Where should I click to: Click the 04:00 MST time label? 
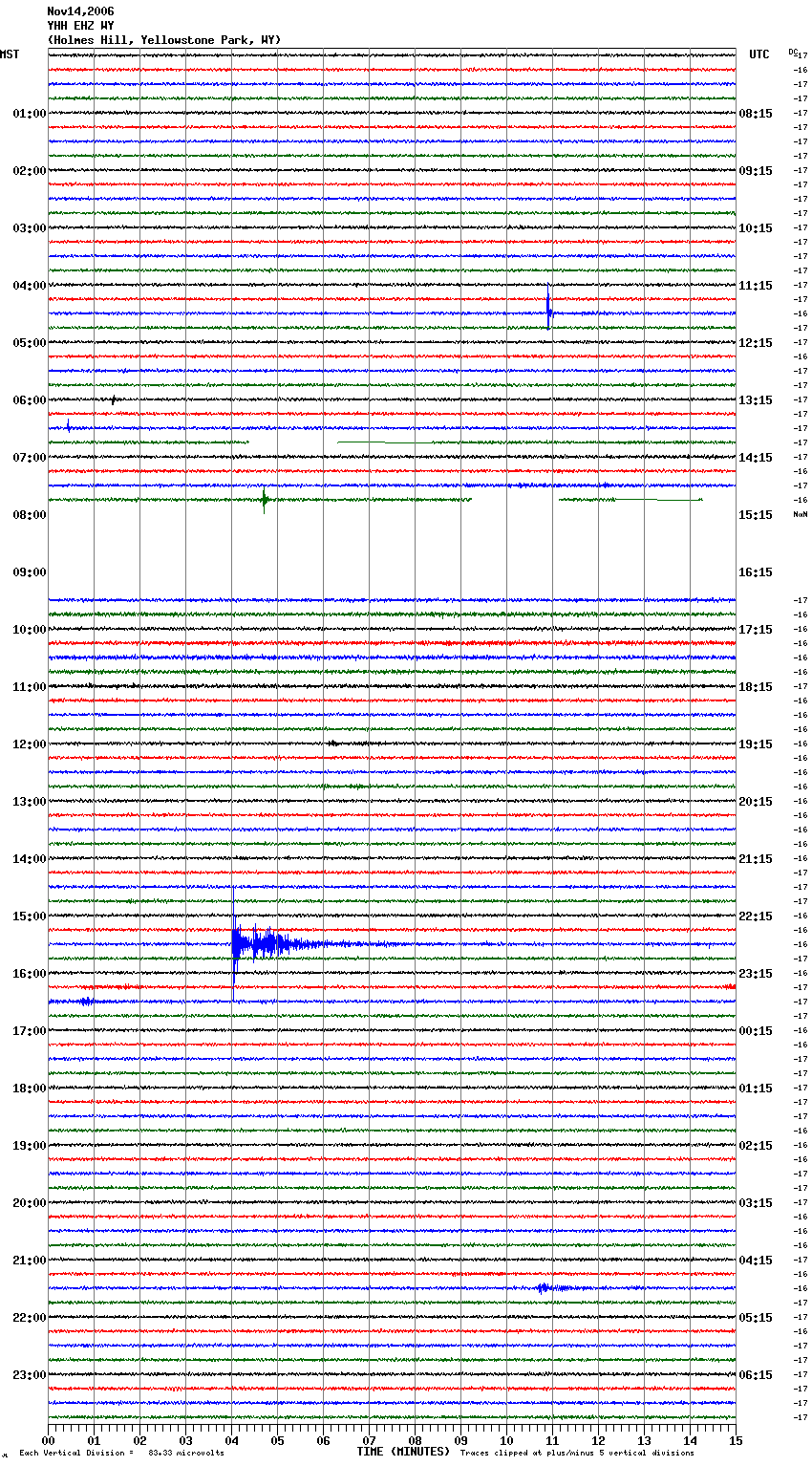pyautogui.click(x=30, y=286)
